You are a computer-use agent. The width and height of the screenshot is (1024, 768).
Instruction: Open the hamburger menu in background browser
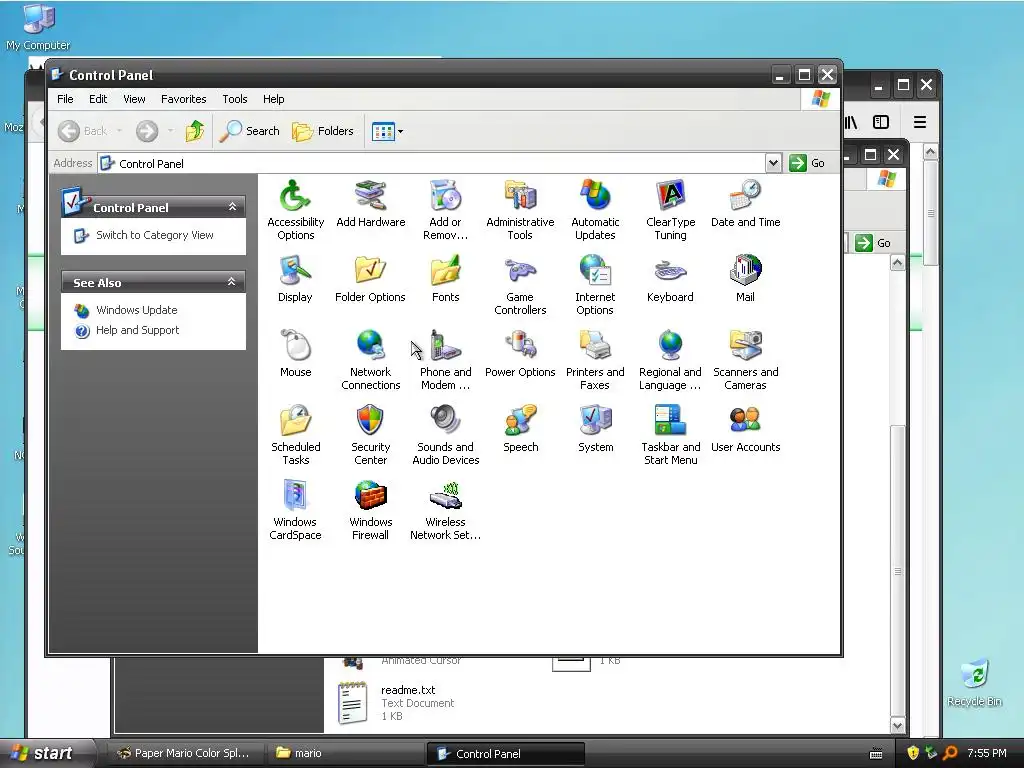[x=920, y=122]
